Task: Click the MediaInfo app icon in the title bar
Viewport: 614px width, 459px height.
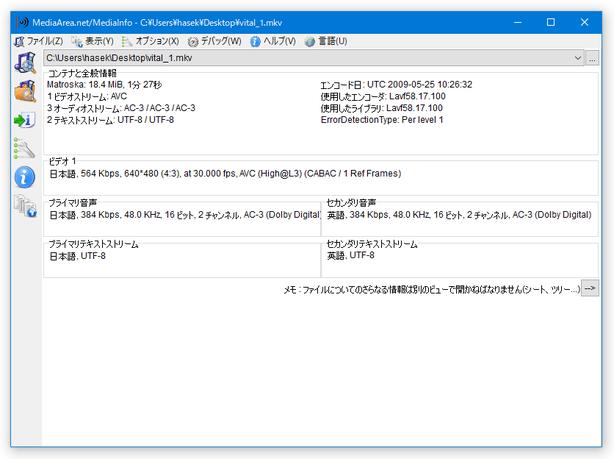Action: tap(23, 22)
